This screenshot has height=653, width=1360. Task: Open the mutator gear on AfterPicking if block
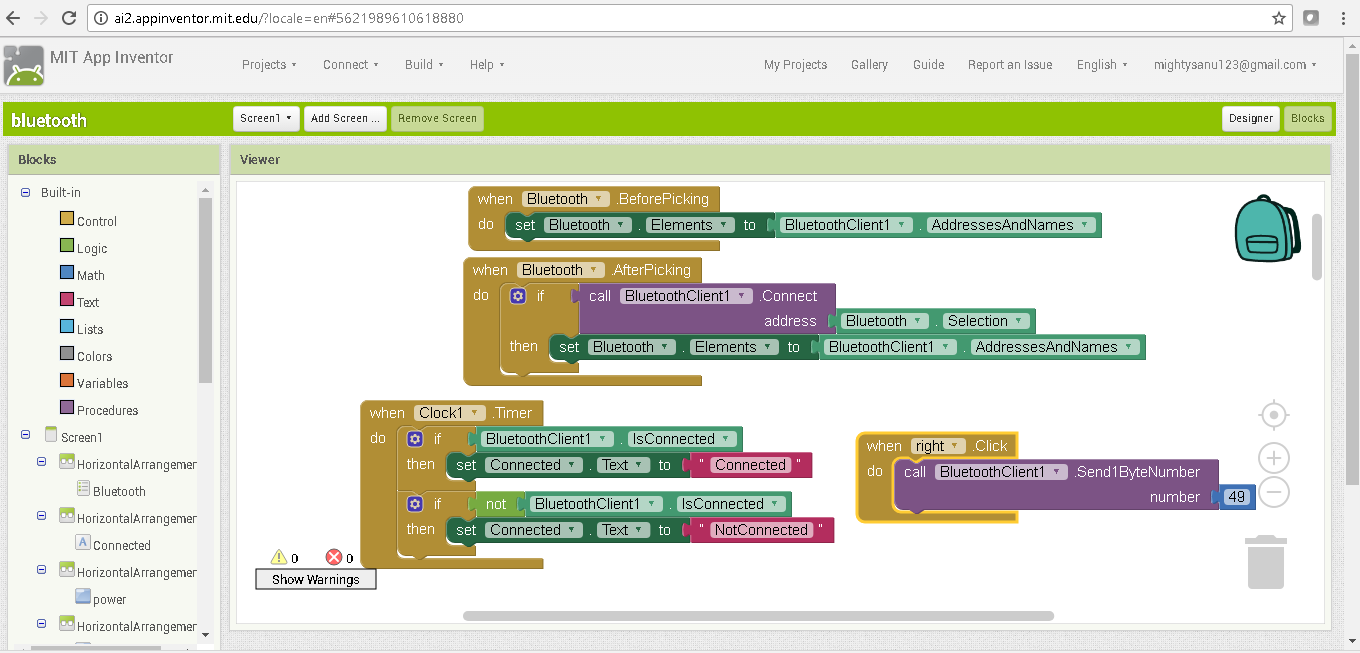click(518, 296)
